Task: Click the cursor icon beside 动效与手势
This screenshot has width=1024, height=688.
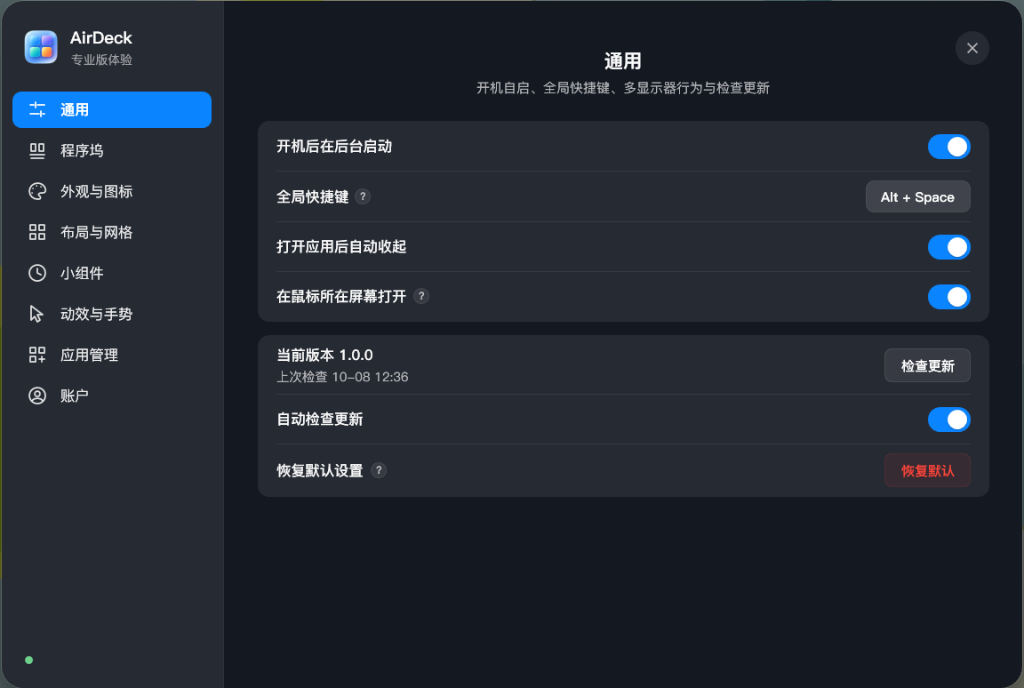Action: (37, 314)
